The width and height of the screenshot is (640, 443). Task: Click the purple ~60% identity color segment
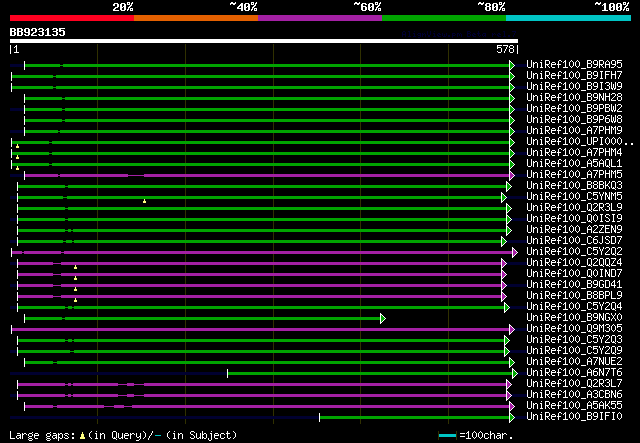[320, 18]
